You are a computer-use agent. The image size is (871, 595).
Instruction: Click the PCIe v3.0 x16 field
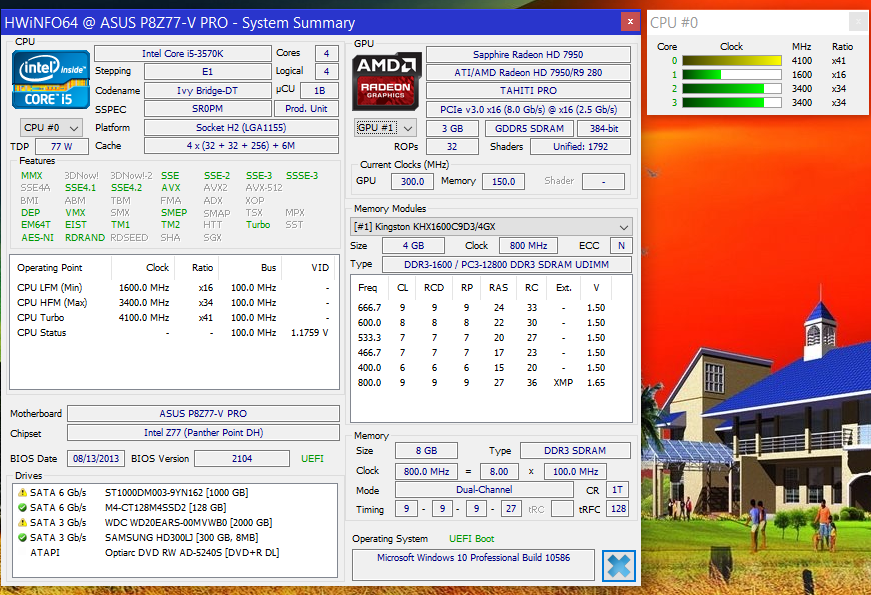(528, 109)
